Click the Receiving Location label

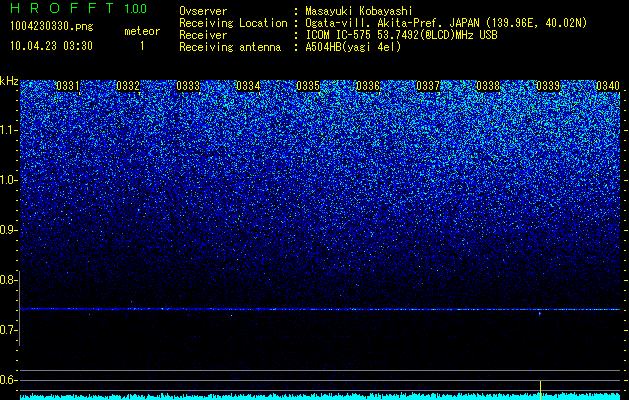point(233,23)
